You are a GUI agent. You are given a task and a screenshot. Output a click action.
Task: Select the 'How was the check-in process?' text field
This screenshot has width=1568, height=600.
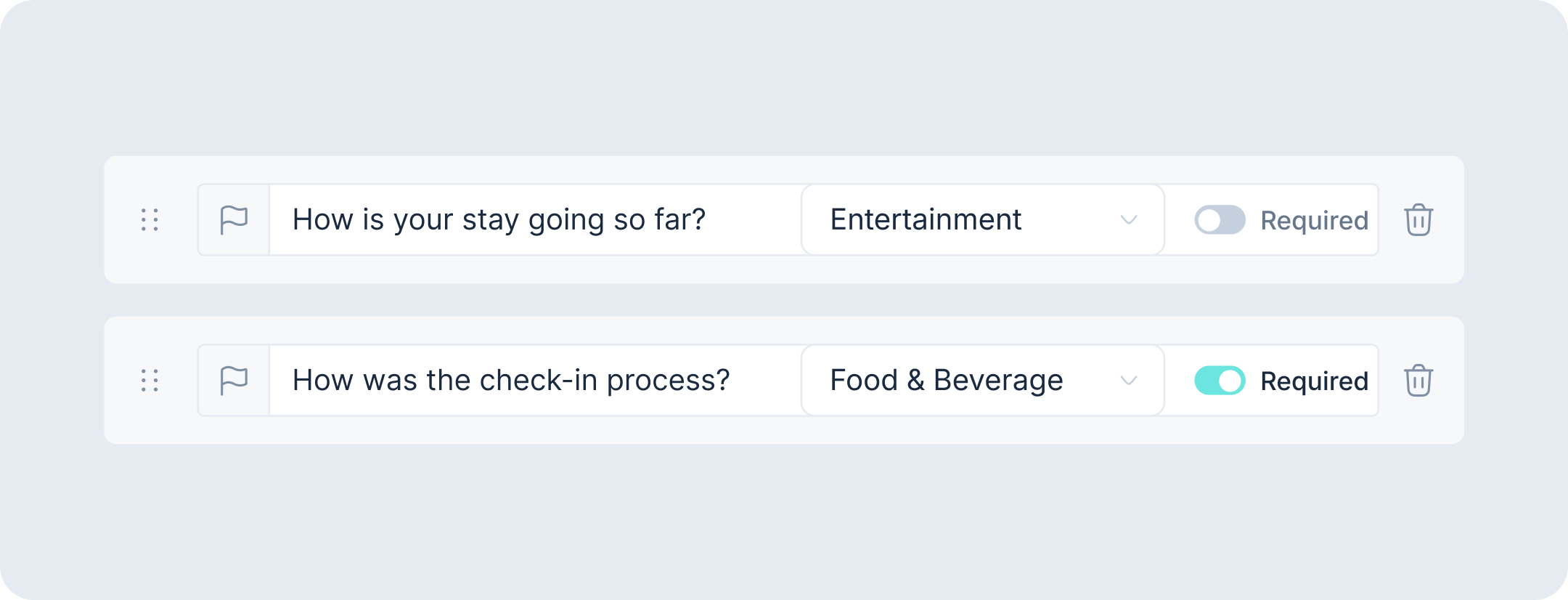tap(535, 380)
